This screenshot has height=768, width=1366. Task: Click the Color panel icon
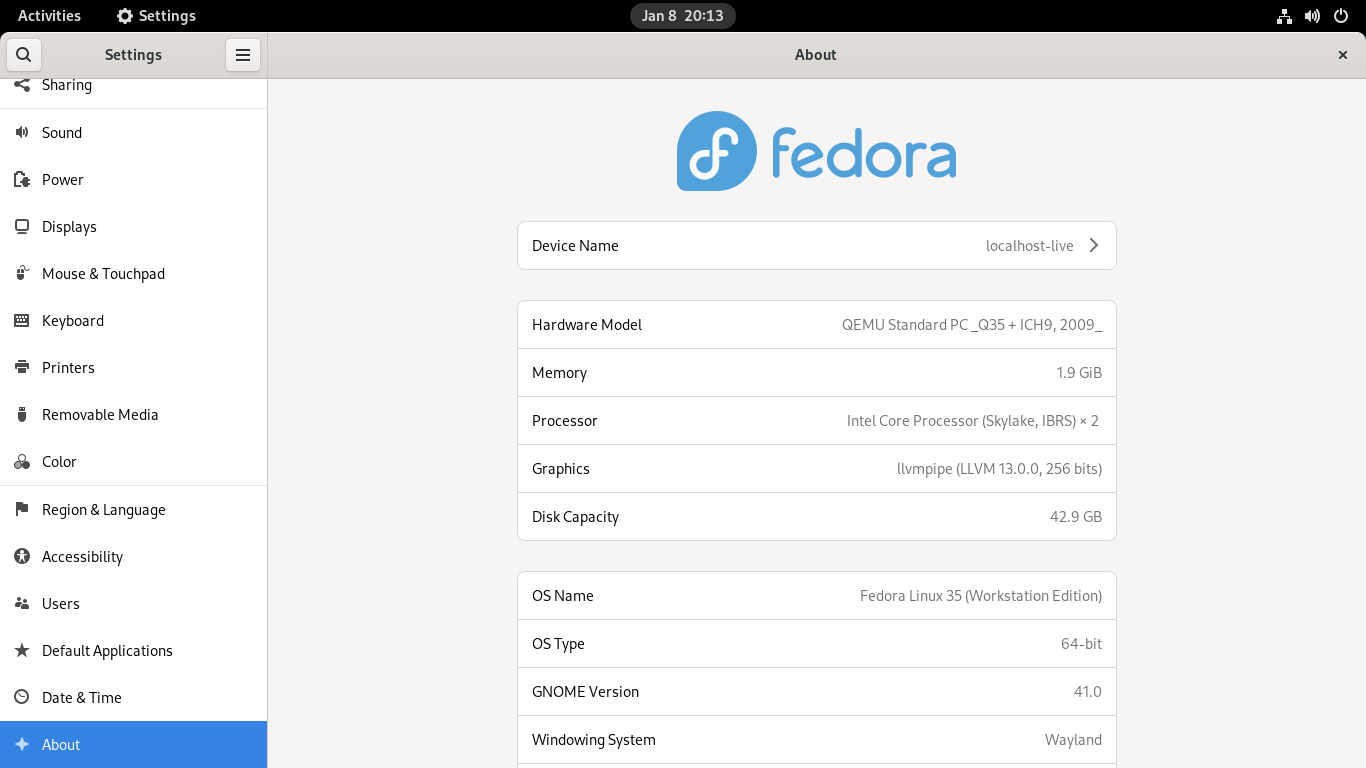coord(22,461)
